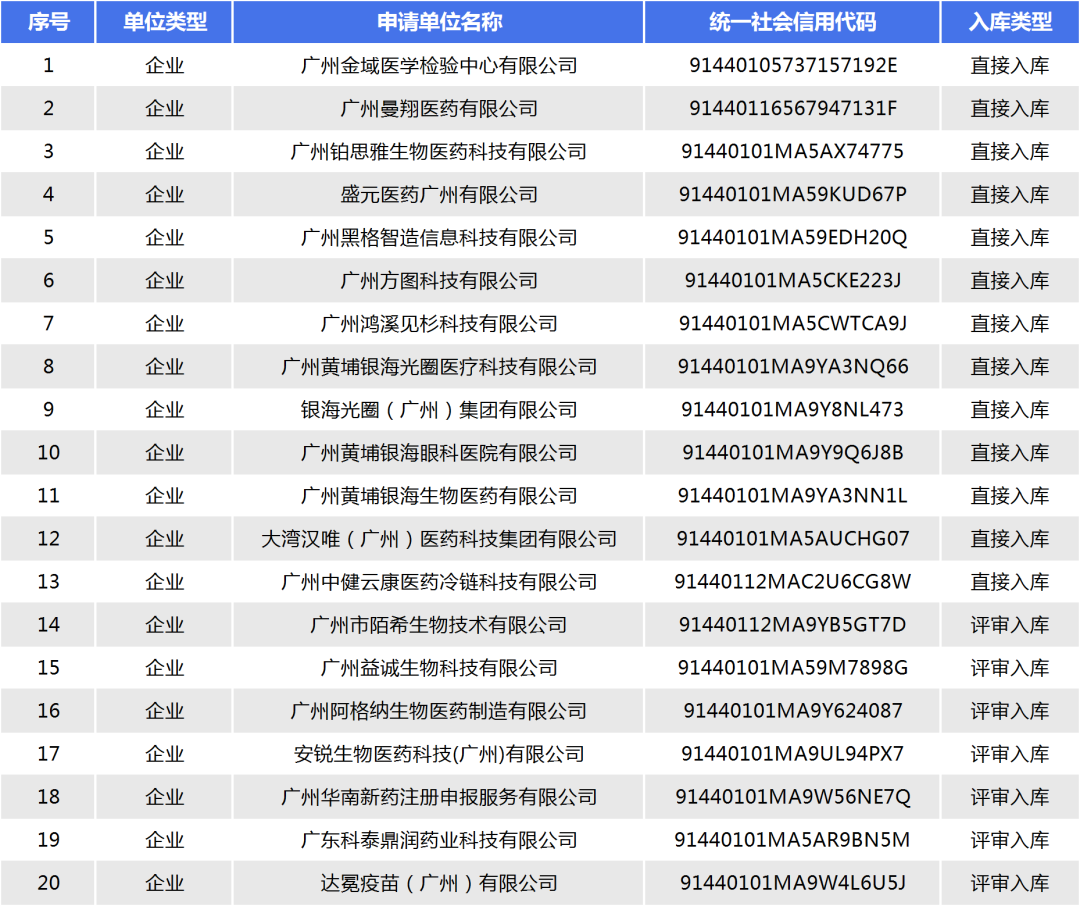Click 企业 in row 19
Viewport: 1080px width, 906px height.
[x=165, y=841]
